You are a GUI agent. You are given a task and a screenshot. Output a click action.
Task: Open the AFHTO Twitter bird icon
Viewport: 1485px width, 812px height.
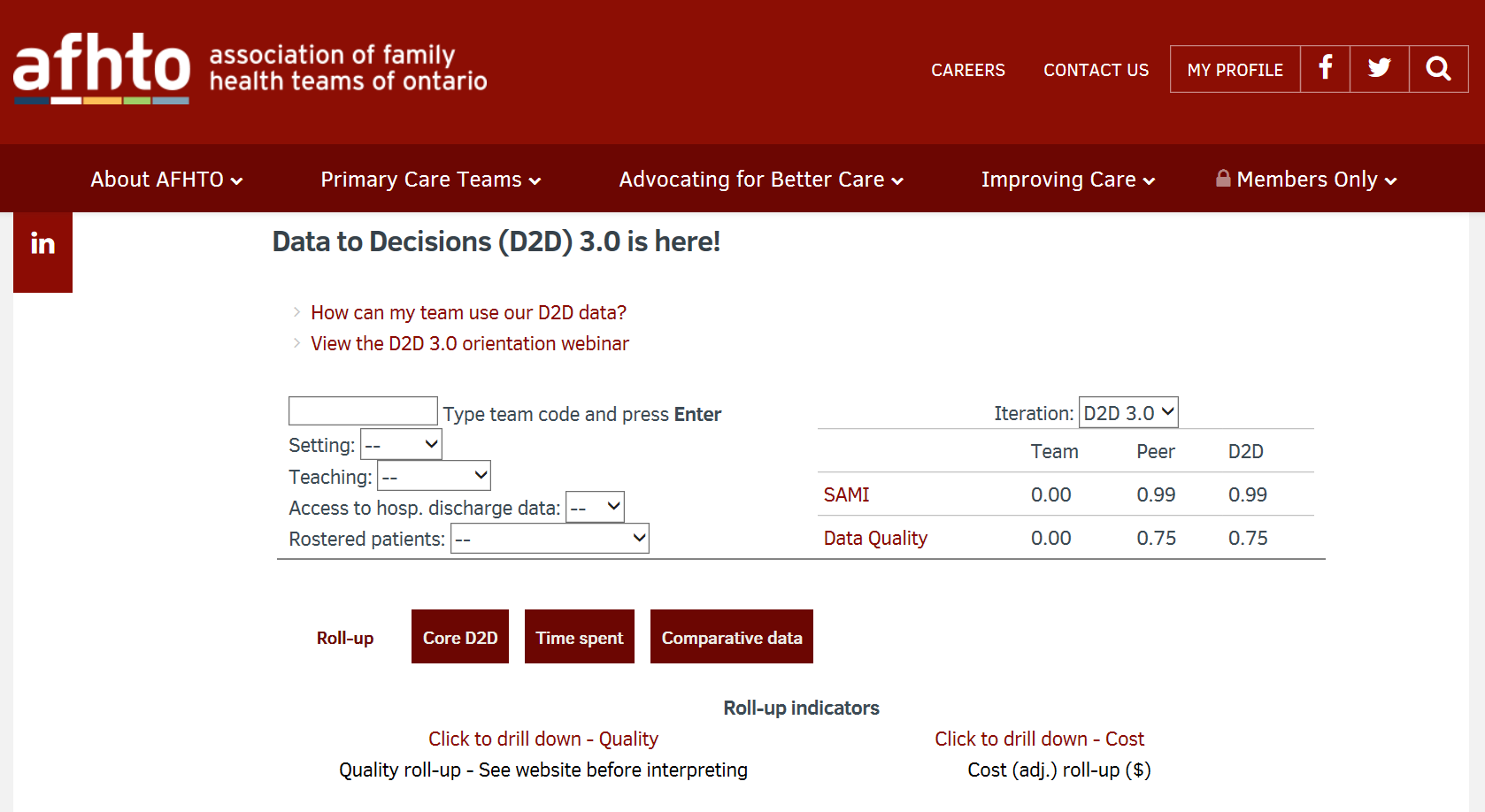(x=1379, y=68)
